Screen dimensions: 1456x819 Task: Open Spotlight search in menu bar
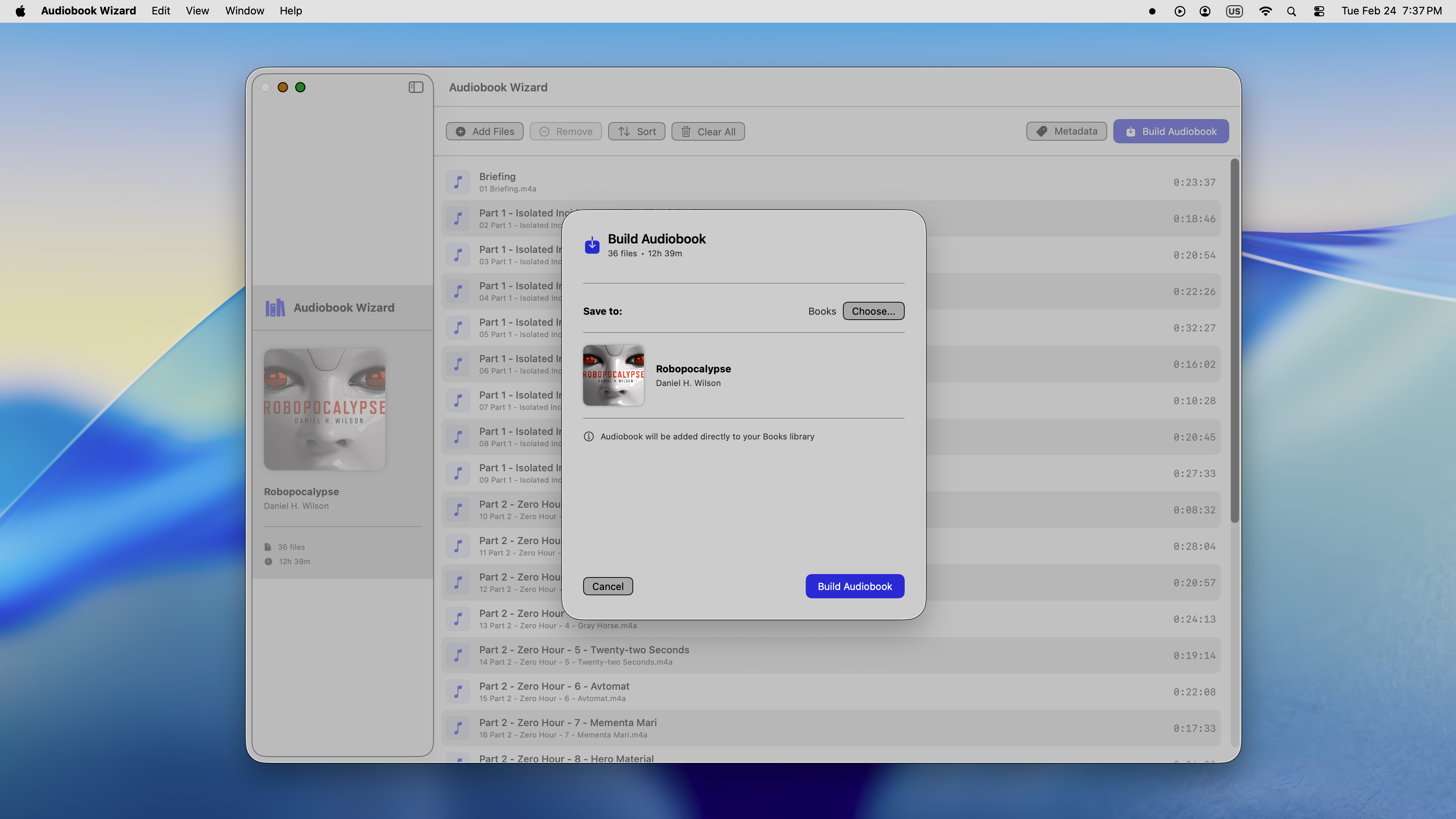coord(1291,11)
